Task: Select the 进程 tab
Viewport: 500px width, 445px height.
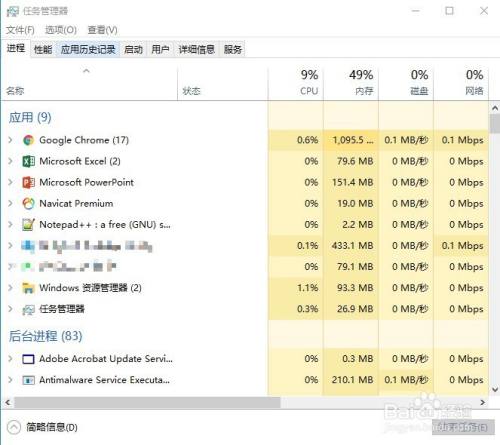Action: [x=16, y=49]
